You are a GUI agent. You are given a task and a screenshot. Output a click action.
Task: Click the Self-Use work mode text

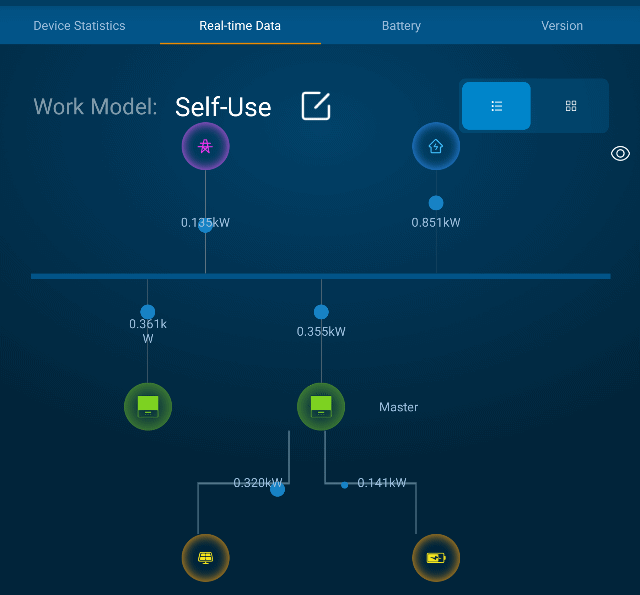(x=223, y=107)
